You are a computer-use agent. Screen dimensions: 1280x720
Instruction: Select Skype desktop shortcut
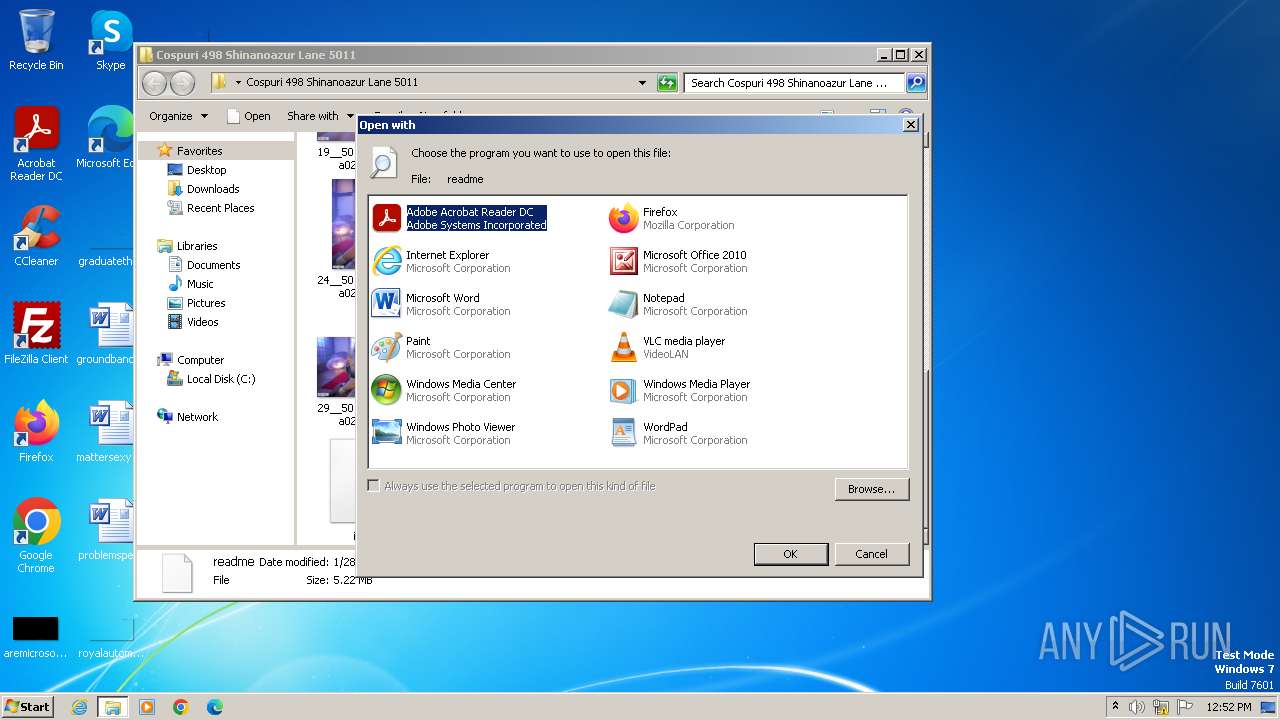[x=111, y=40]
